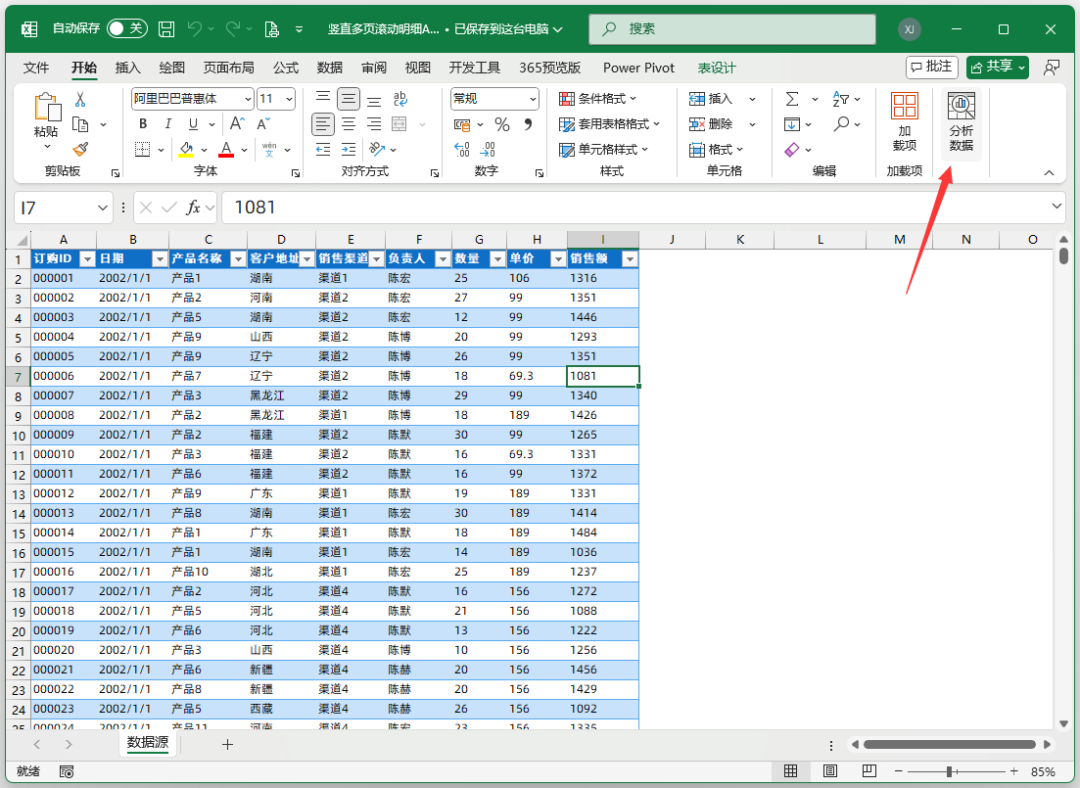Image resolution: width=1080 pixels, height=788 pixels.
Task: Collapse the ribbon with the chevron
Action: click(x=1049, y=172)
